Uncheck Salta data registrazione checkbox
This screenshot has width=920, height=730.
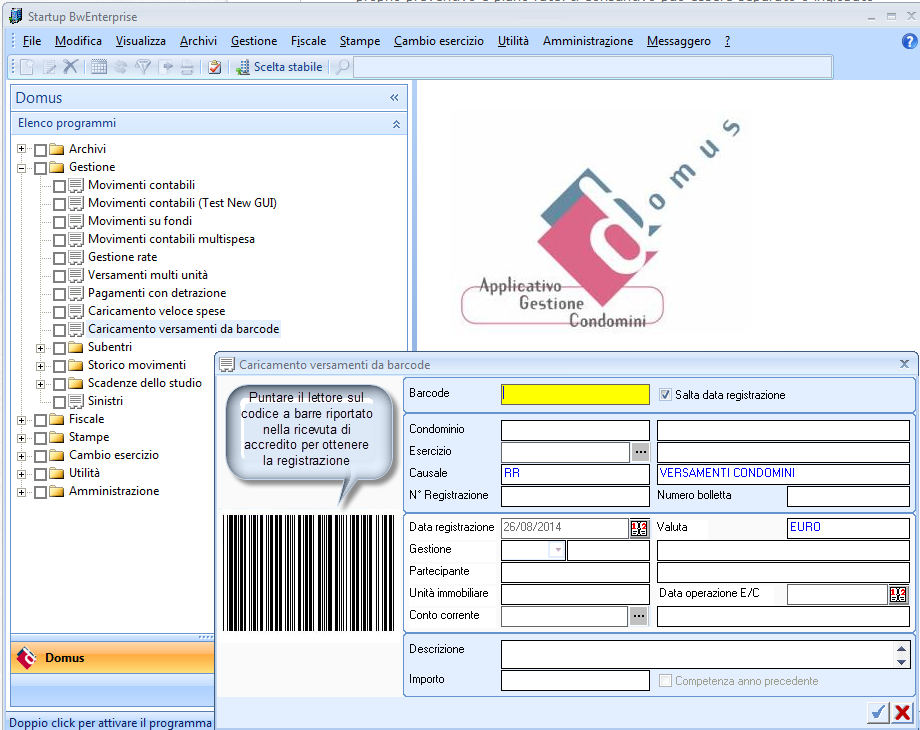point(667,395)
